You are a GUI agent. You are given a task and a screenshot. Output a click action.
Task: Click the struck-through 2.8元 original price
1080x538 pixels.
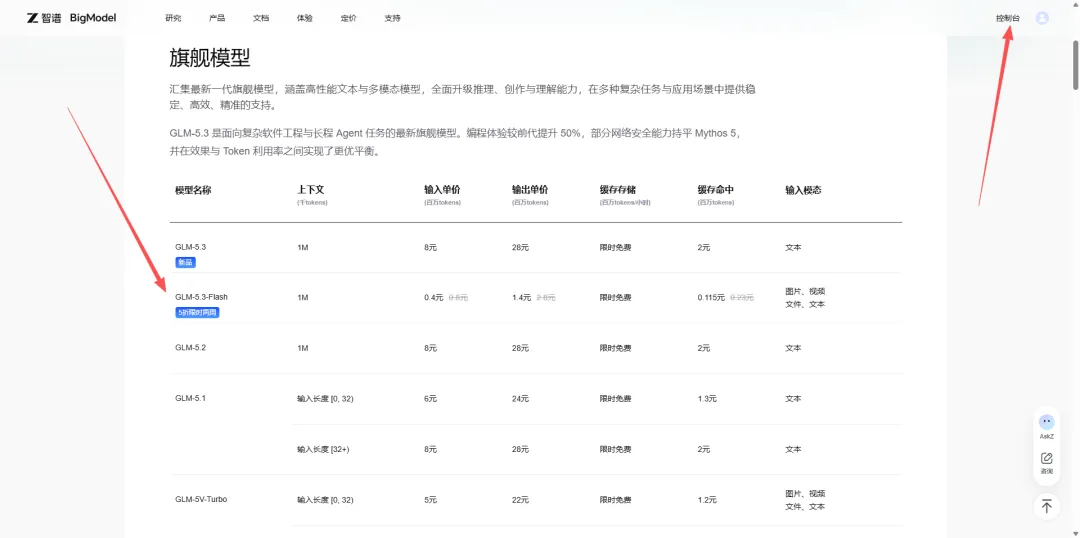coord(546,298)
